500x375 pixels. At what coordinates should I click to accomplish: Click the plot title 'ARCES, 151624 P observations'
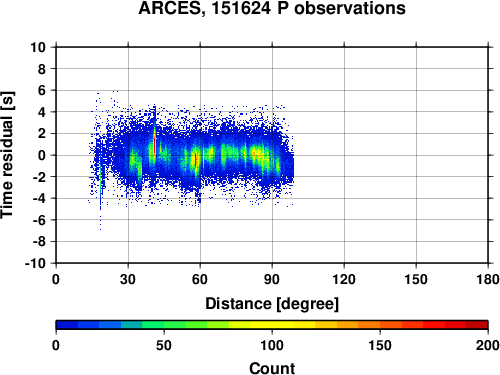[272, 8]
